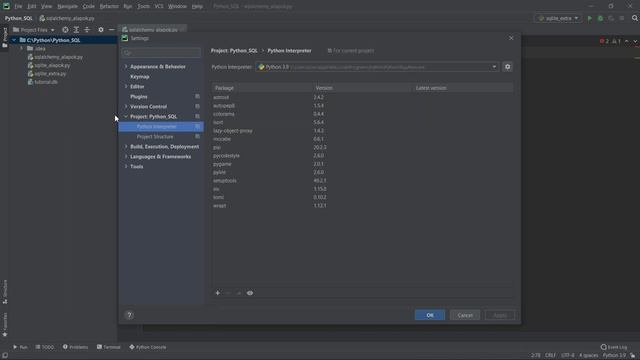Viewport: 640px width, 360px height.
Task: Click the add package plus icon
Action: (x=218, y=293)
